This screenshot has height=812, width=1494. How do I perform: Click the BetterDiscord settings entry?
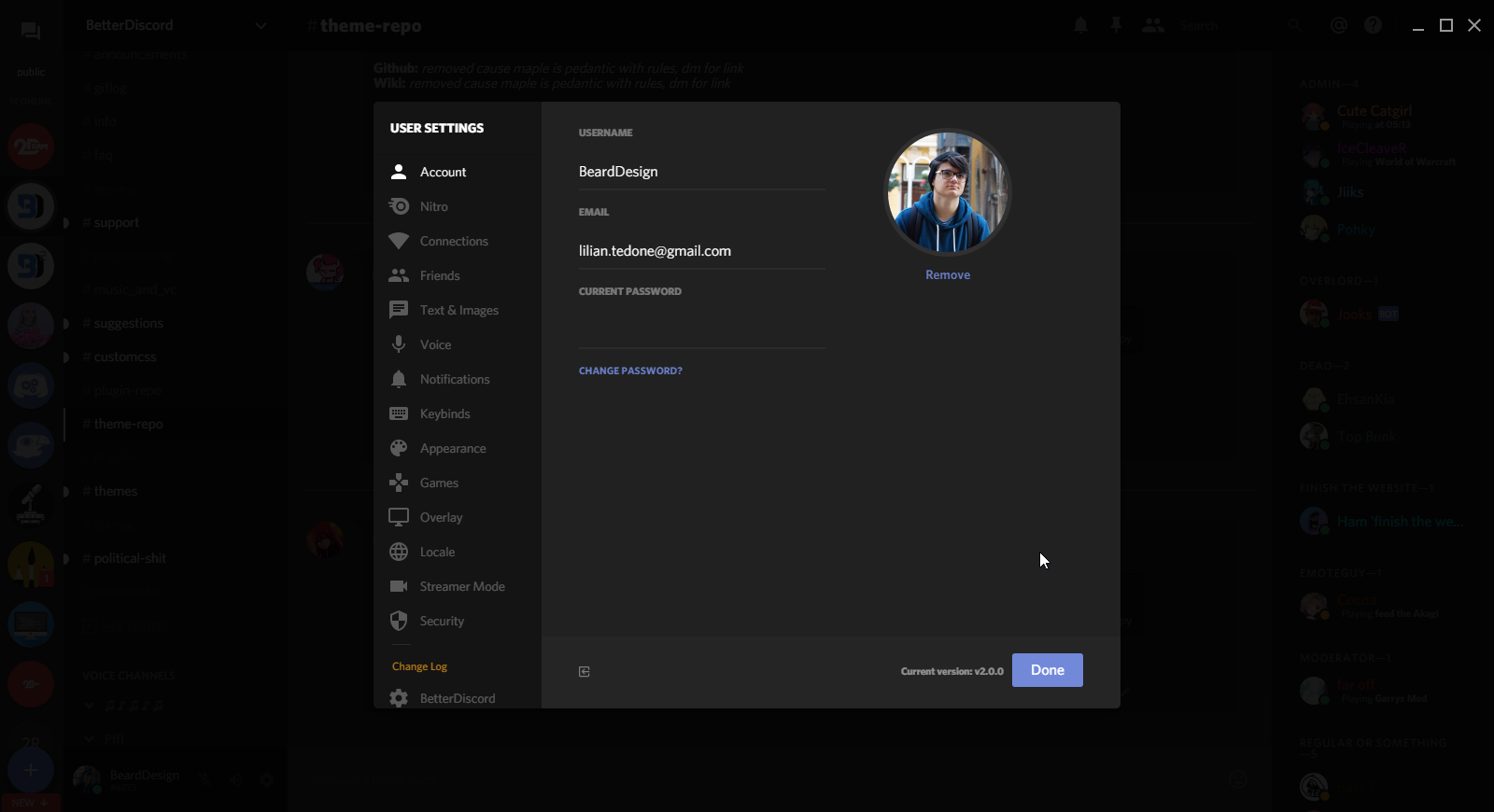click(x=458, y=698)
